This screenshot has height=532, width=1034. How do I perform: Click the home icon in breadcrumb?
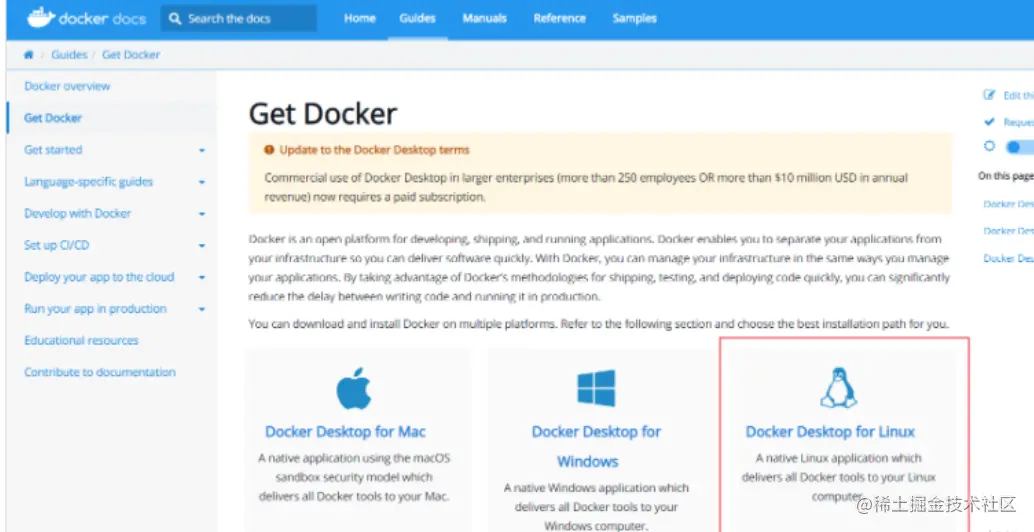point(28,55)
